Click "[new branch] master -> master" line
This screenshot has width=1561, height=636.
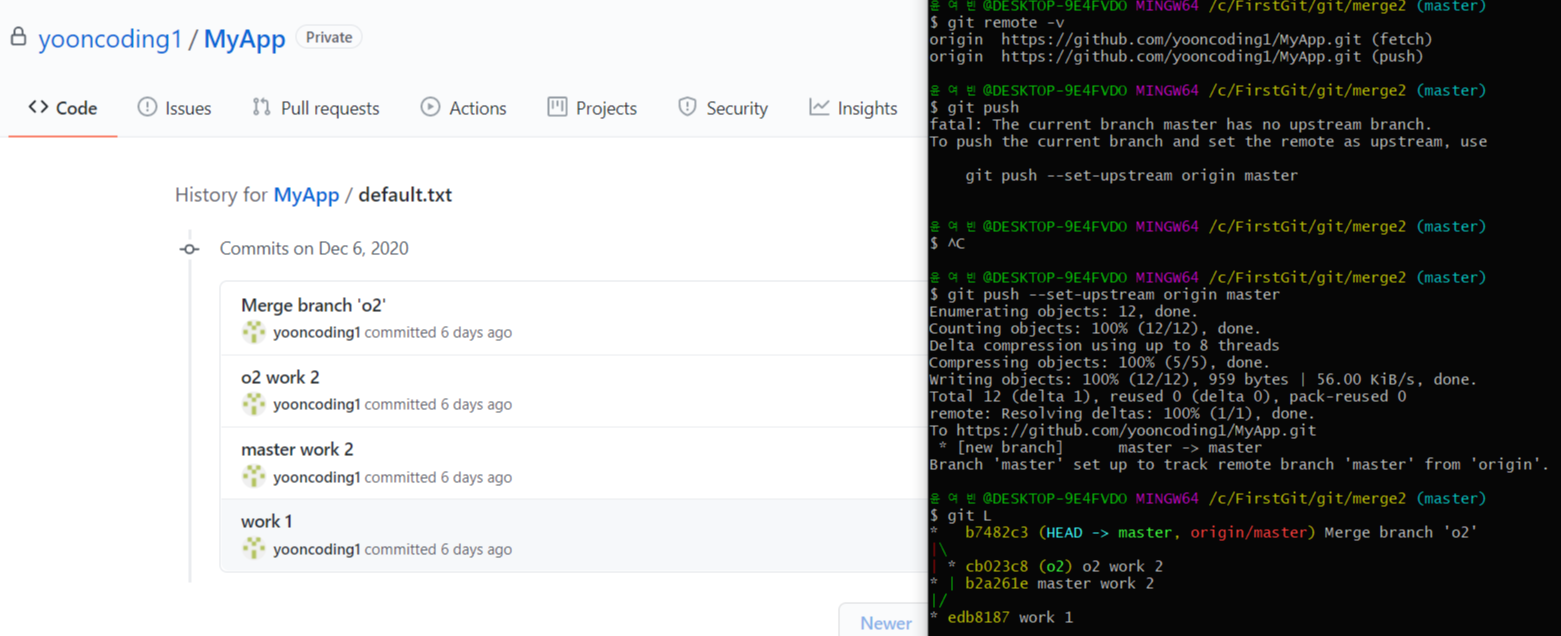(x=1100, y=448)
